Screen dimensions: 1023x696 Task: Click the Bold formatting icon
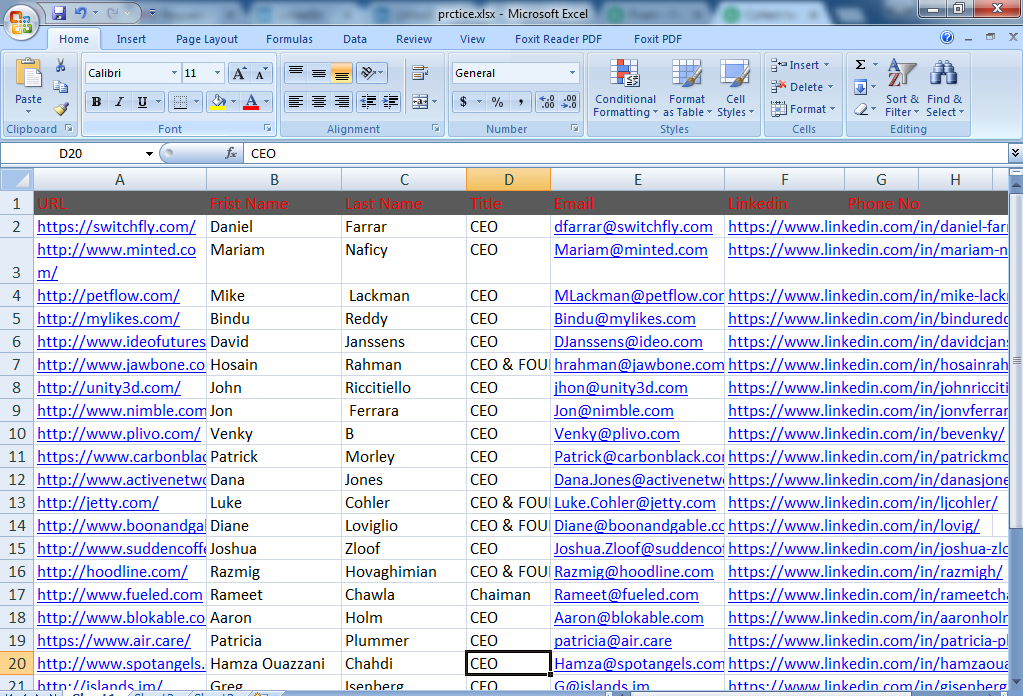95,102
